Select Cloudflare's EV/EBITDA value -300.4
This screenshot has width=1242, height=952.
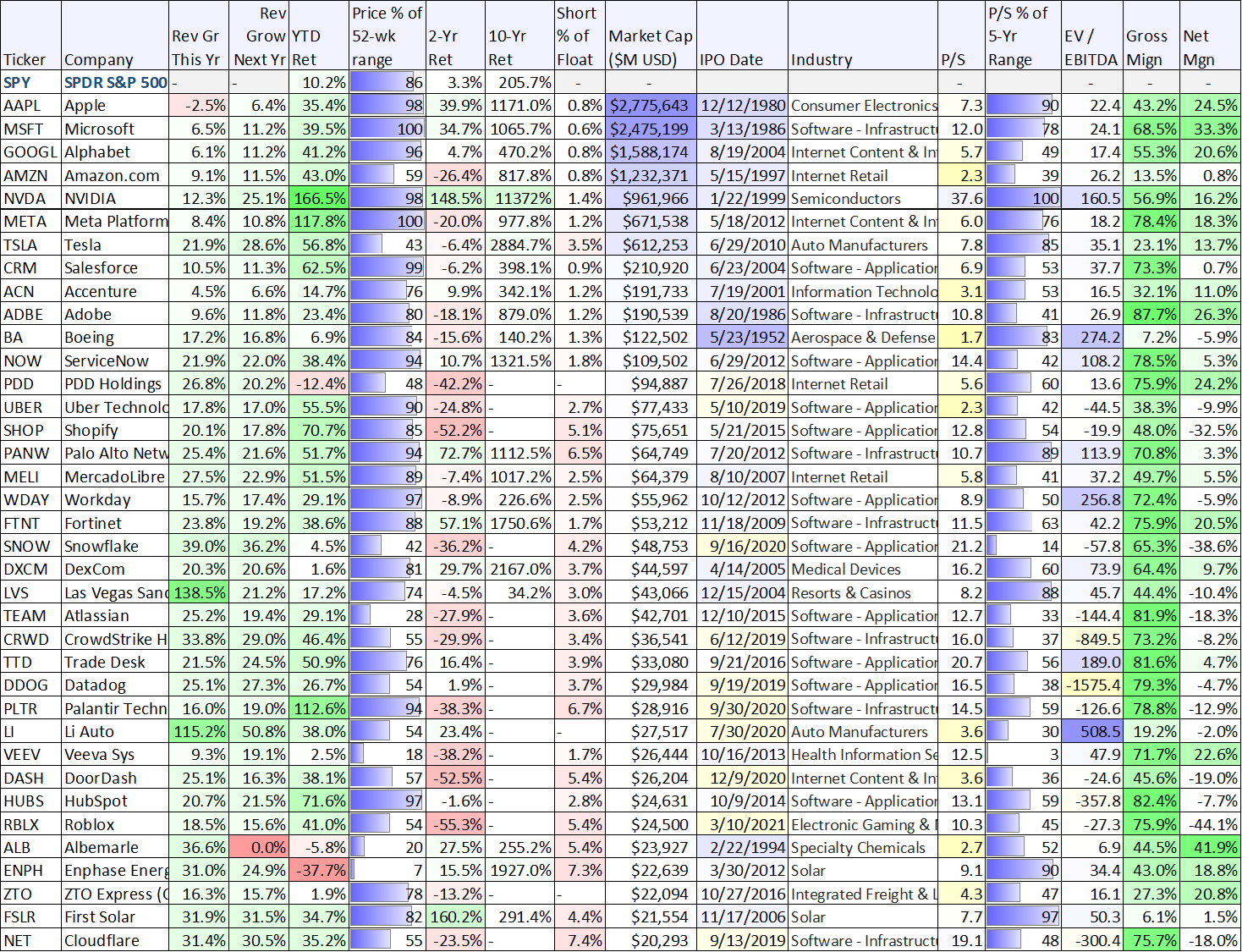click(1091, 941)
